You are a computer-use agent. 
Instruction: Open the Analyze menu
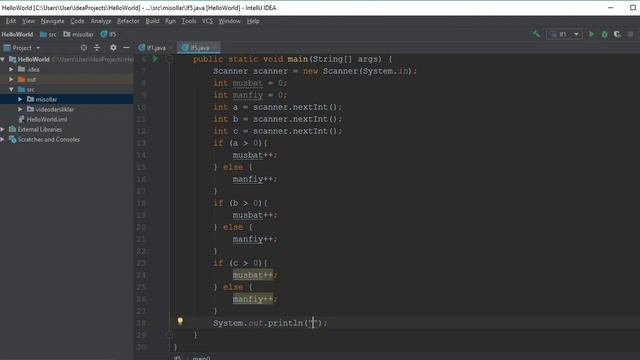point(101,21)
